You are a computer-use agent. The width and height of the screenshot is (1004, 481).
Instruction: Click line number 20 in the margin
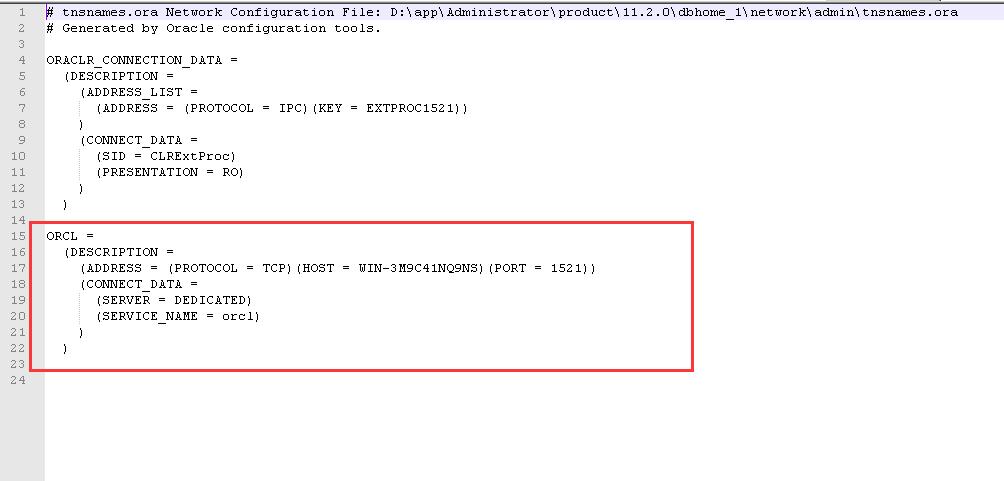18,316
